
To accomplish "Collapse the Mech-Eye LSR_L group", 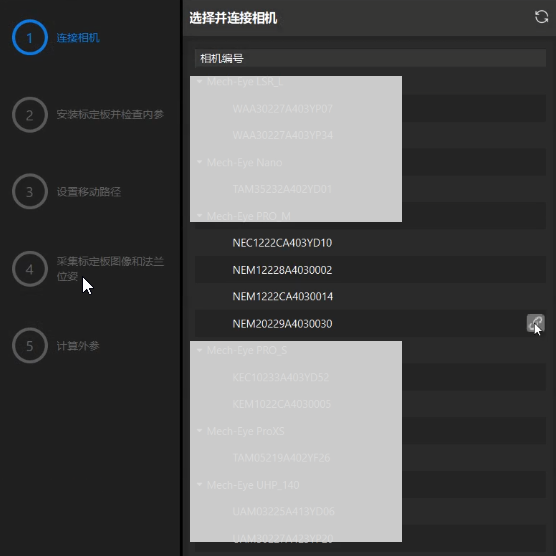I will tap(200, 82).
